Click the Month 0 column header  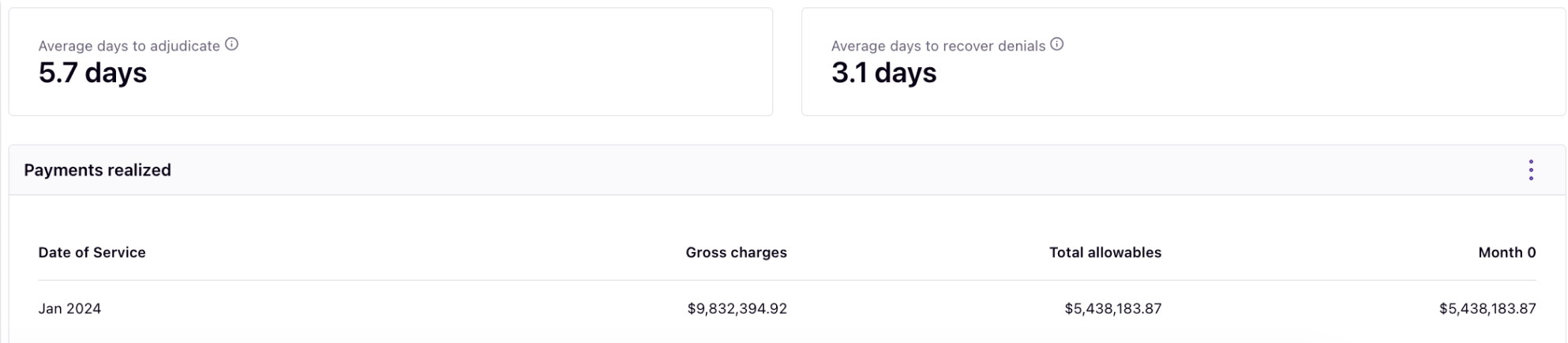click(1506, 252)
